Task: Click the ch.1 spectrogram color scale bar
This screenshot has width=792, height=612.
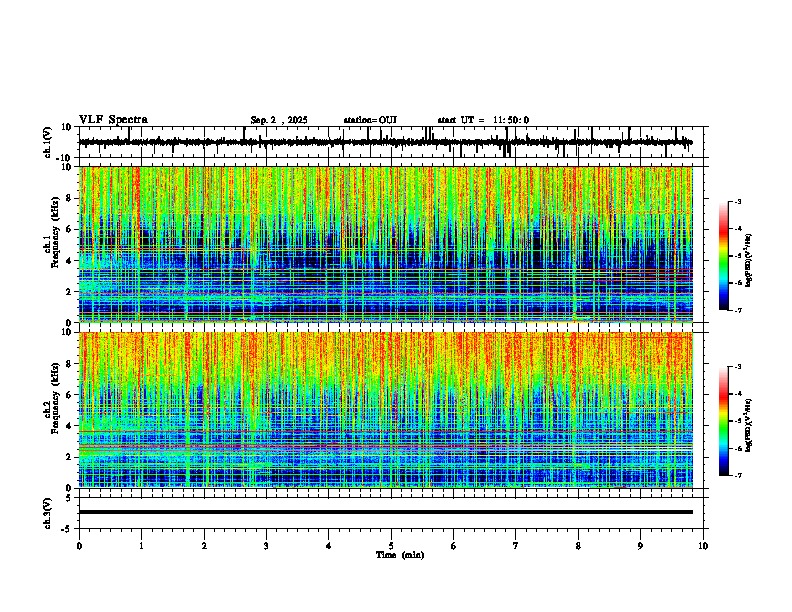Action: [724, 256]
